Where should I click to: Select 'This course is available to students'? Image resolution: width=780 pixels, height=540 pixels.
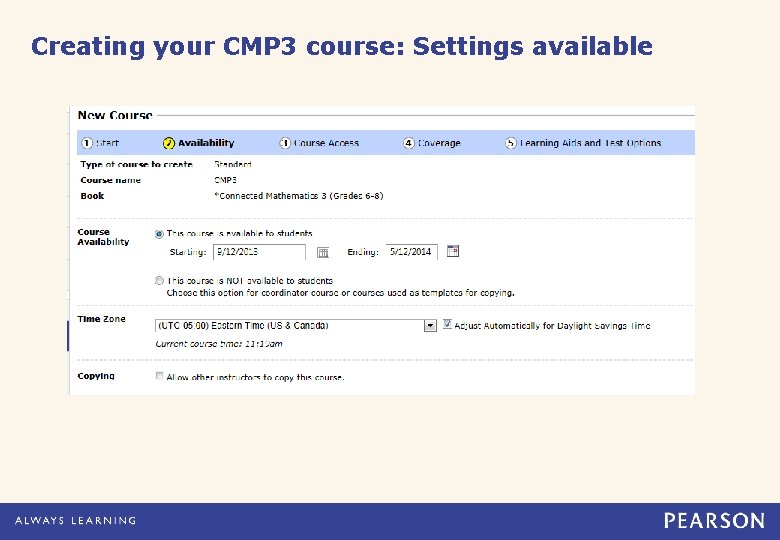pyautogui.click(x=159, y=234)
